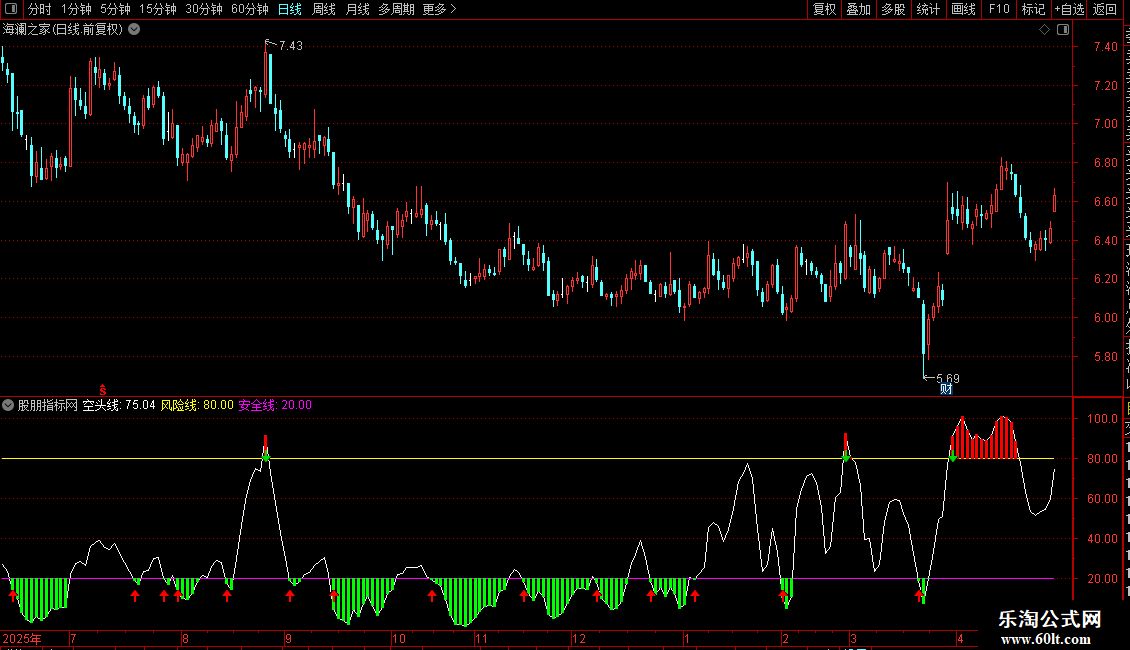Switch to 日线 daily chart
The height and width of the screenshot is (650, 1130).
tap(290, 9)
